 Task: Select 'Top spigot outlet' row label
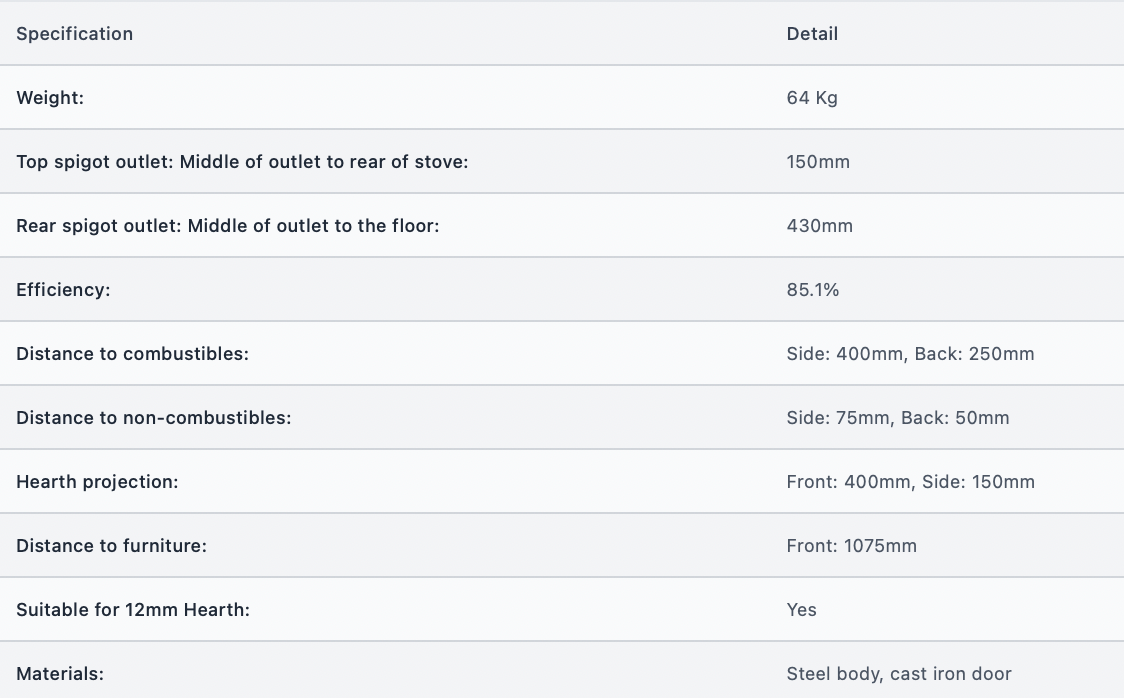coord(242,162)
